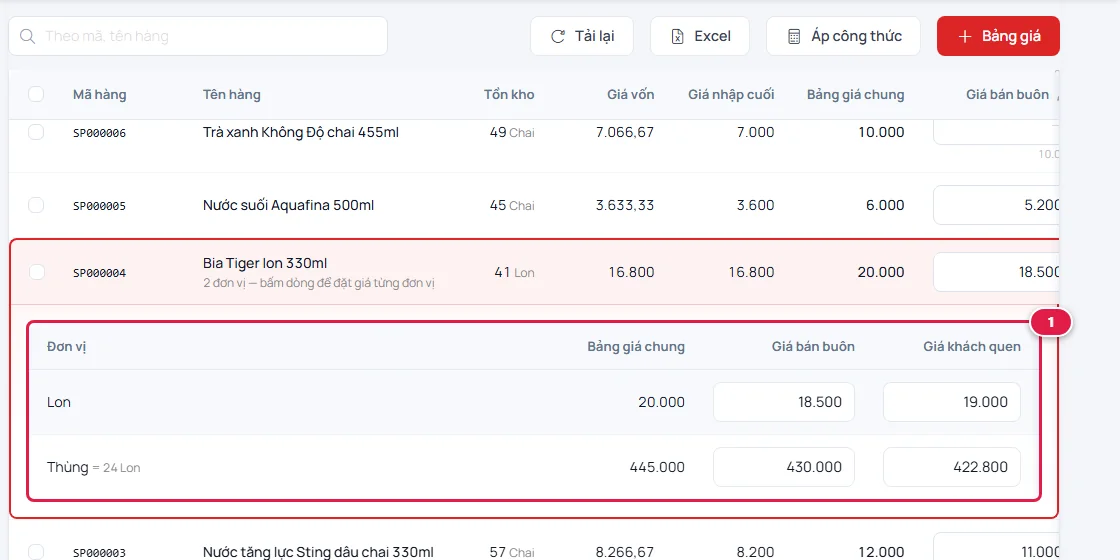Viewport: 1120px width, 560px height.
Task: Check the box for SP000005
Action: pos(36,206)
